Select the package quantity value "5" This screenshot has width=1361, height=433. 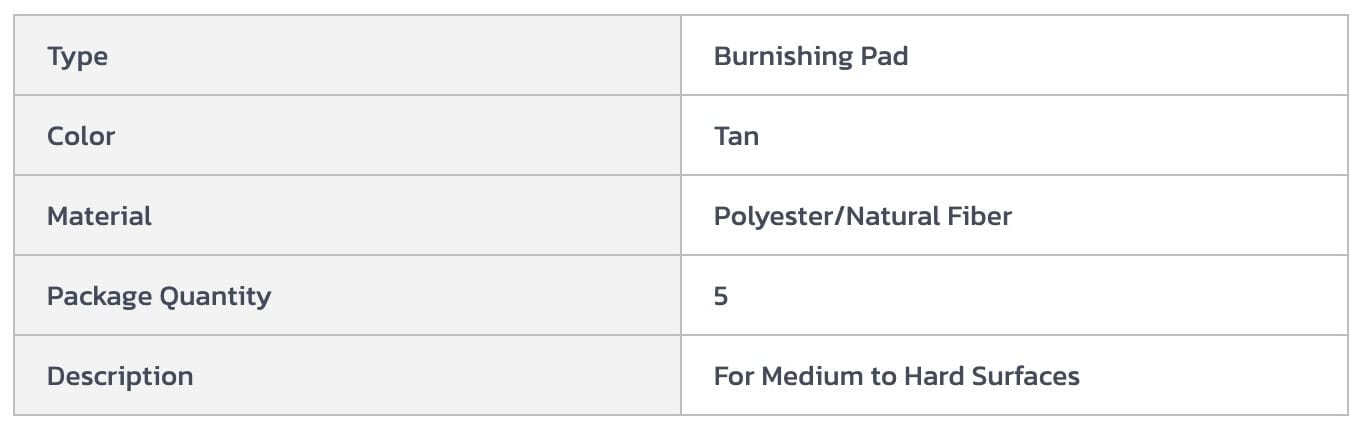click(x=721, y=296)
